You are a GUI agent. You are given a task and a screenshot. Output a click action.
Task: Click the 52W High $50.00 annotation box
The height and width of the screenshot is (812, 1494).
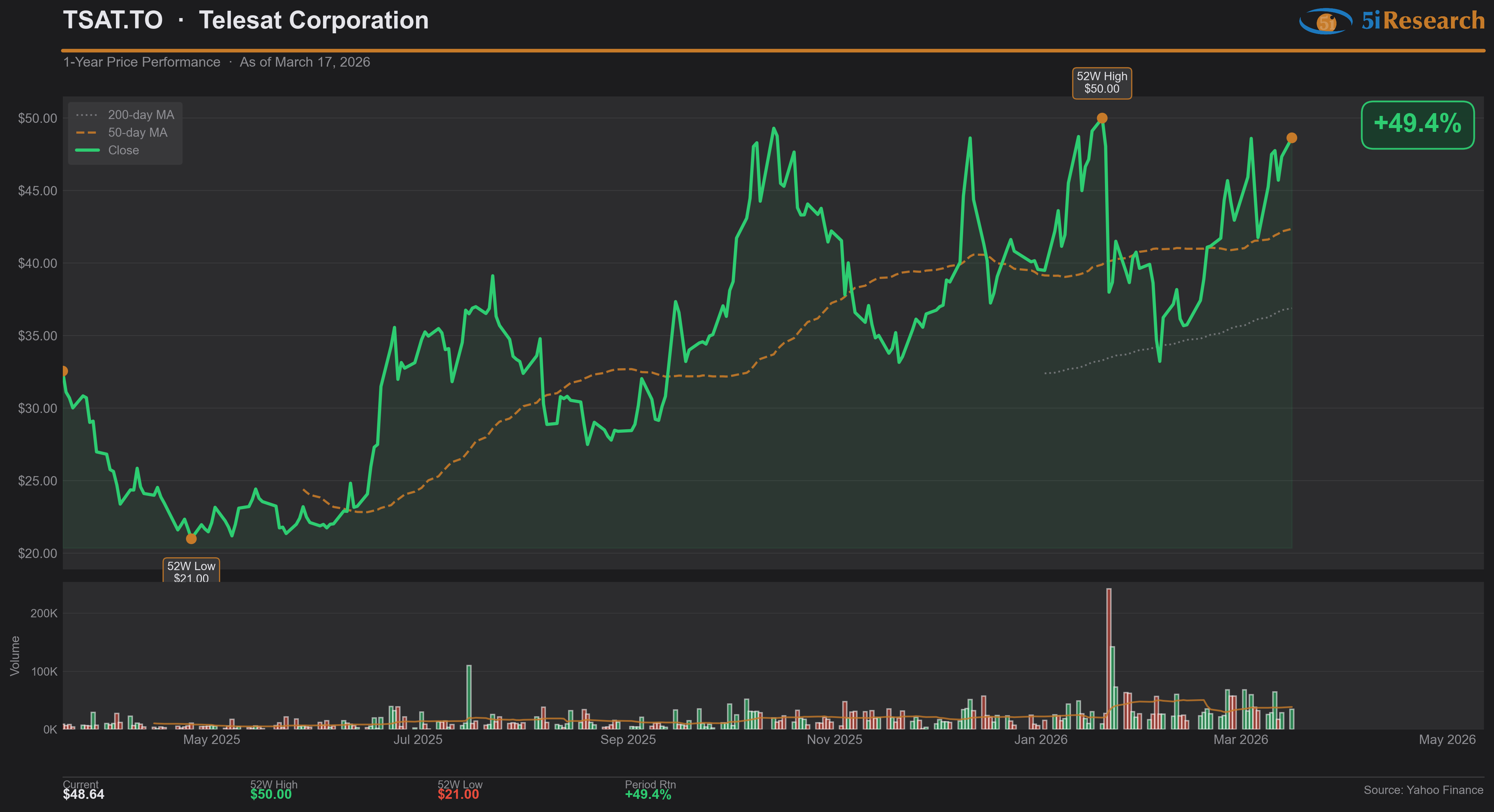coord(1101,83)
